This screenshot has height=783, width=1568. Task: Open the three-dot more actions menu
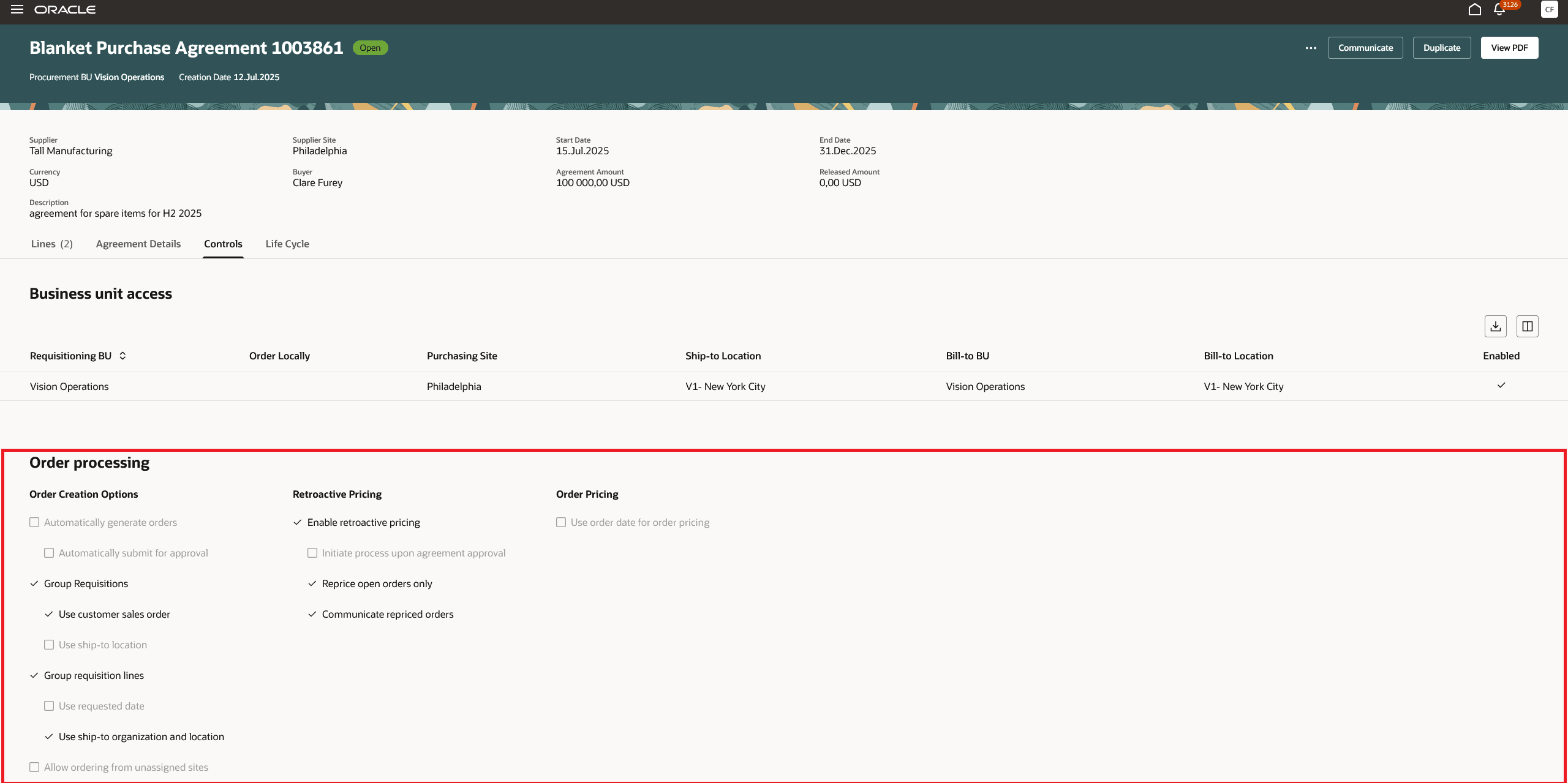(x=1311, y=48)
